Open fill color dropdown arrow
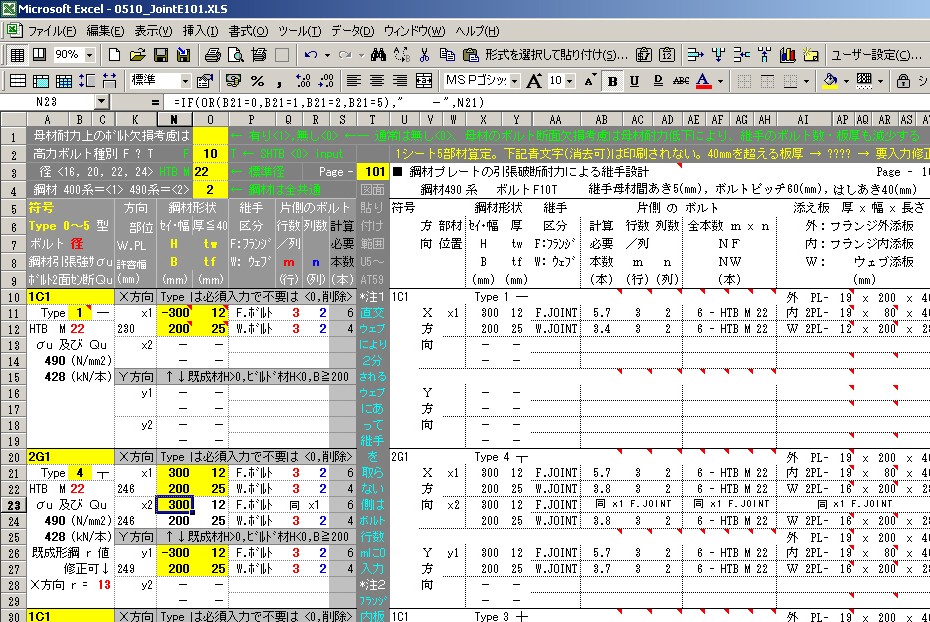The width and height of the screenshot is (930, 622). click(x=846, y=81)
